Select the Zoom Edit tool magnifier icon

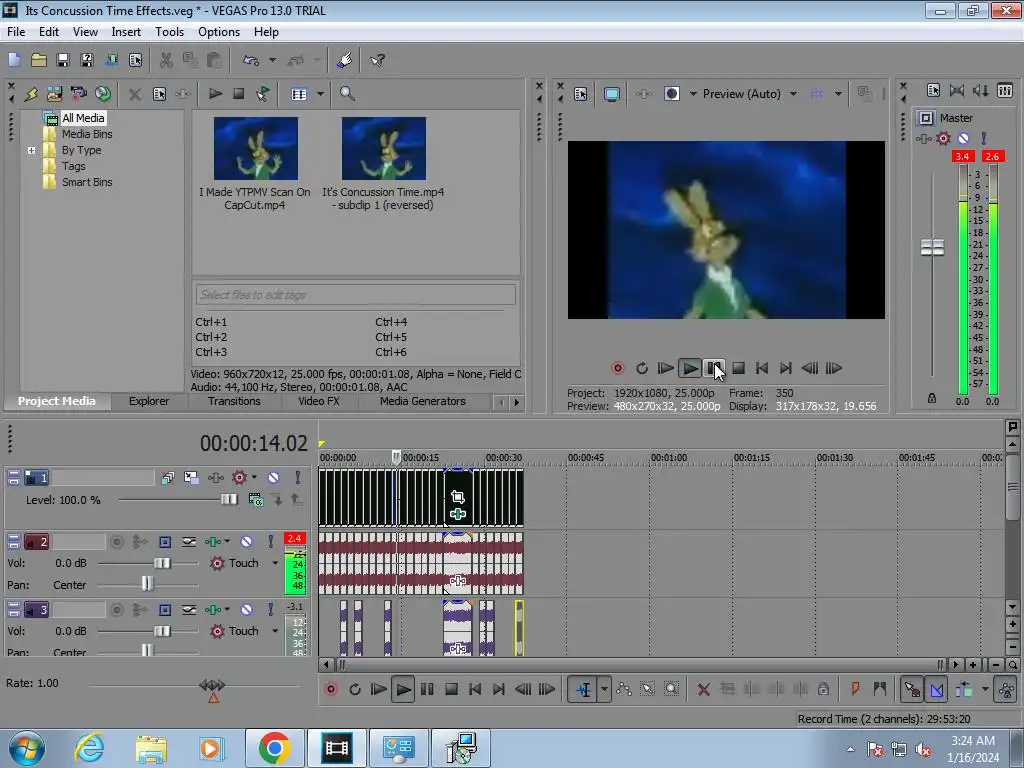(x=671, y=689)
